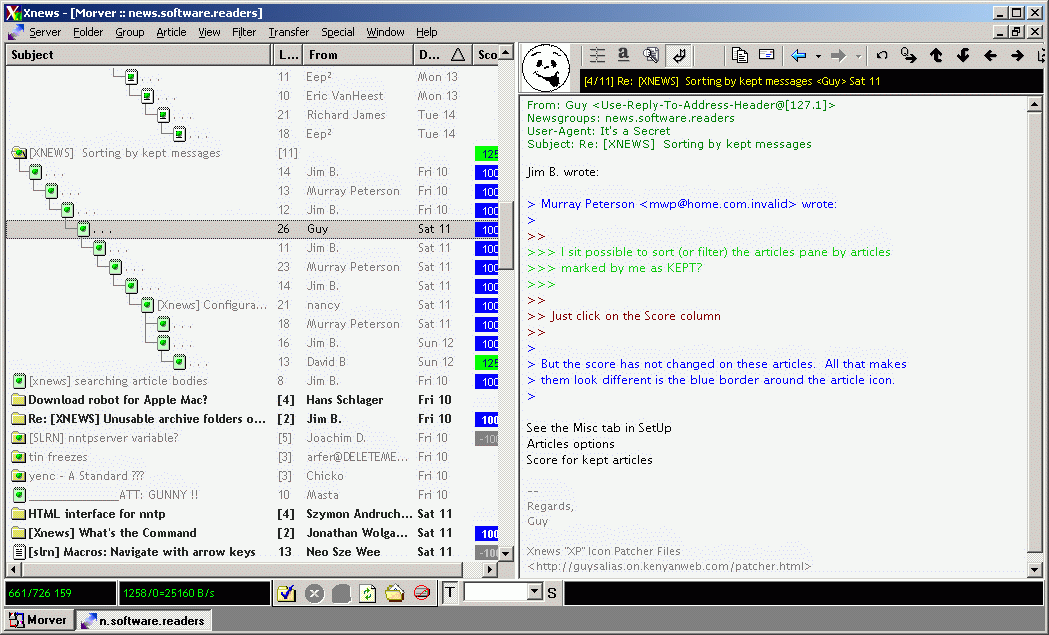Open the combo box next to T button
Image resolution: width=1049 pixels, height=635 pixels.
pyautogui.click(x=534, y=593)
